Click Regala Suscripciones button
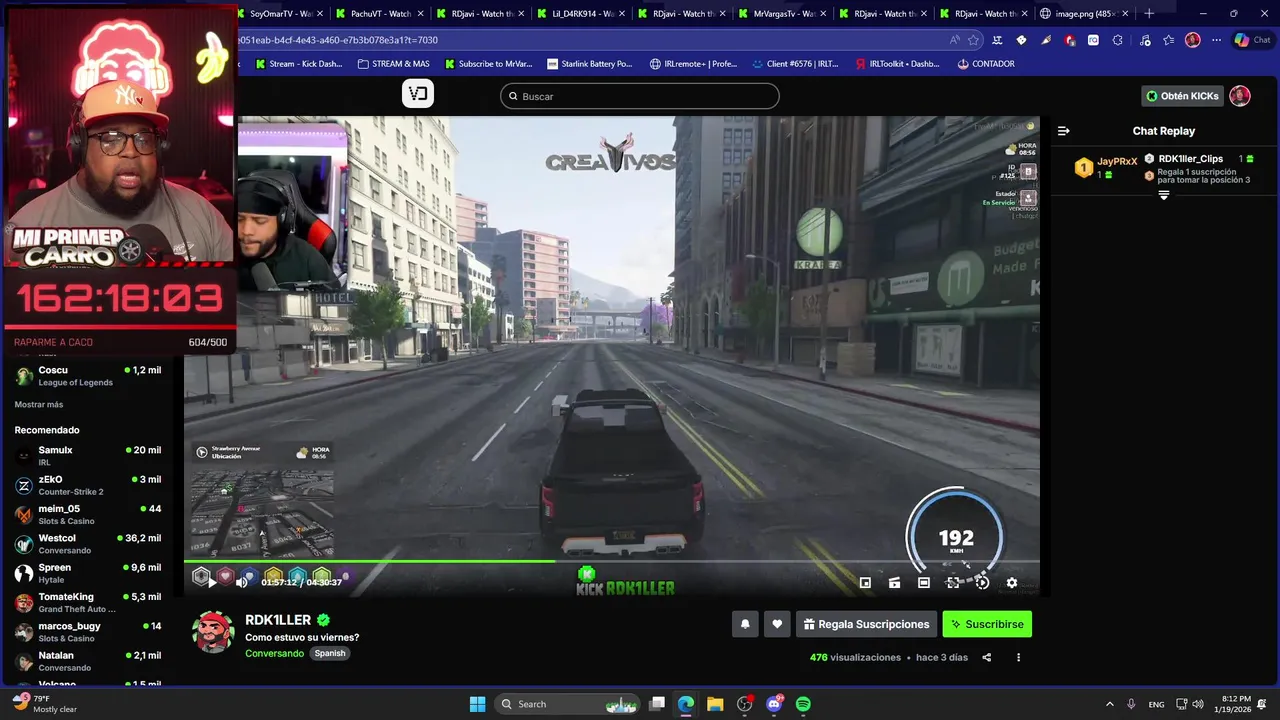The image size is (1280, 720). 866,624
